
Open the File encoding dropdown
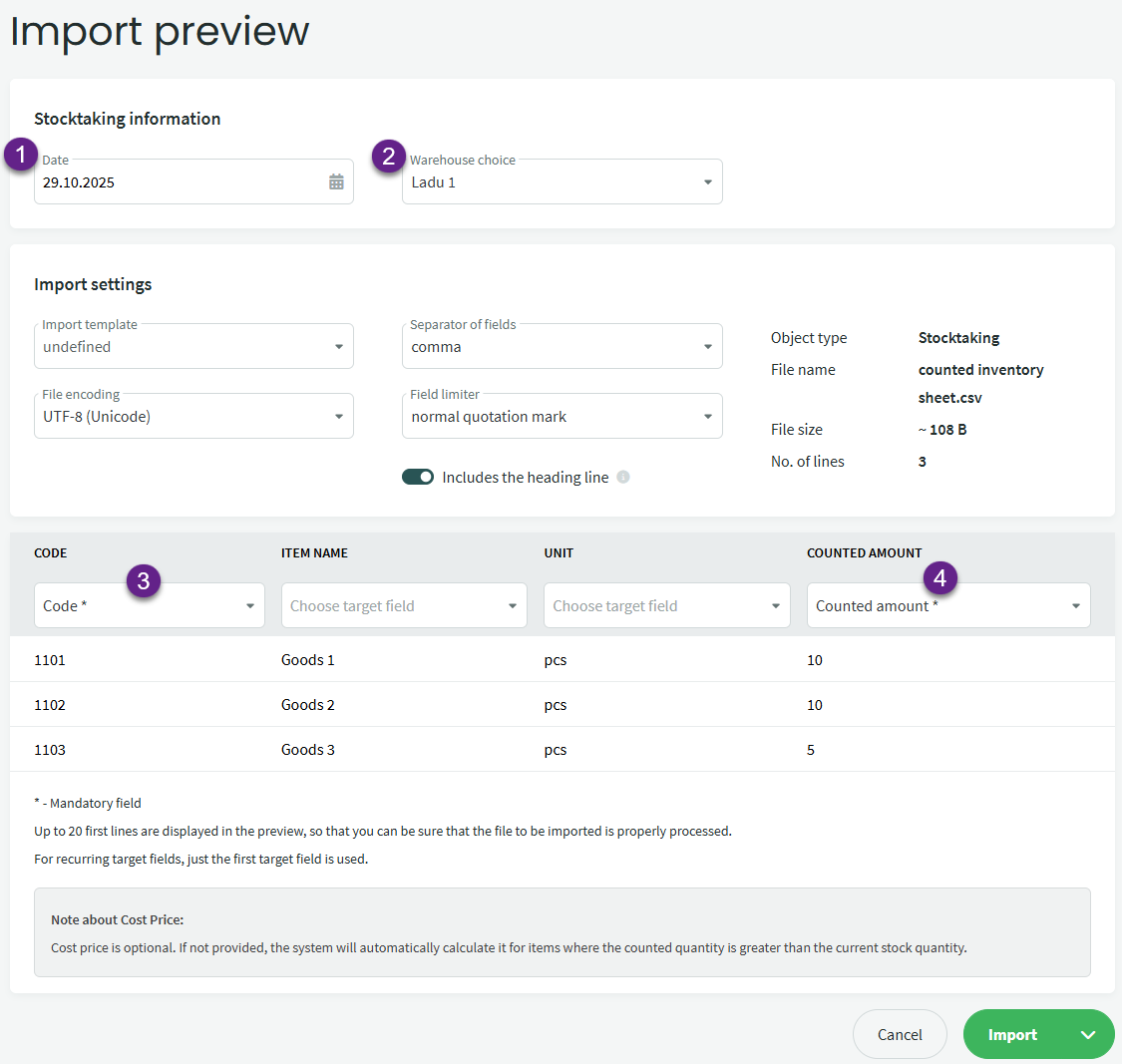coord(193,417)
